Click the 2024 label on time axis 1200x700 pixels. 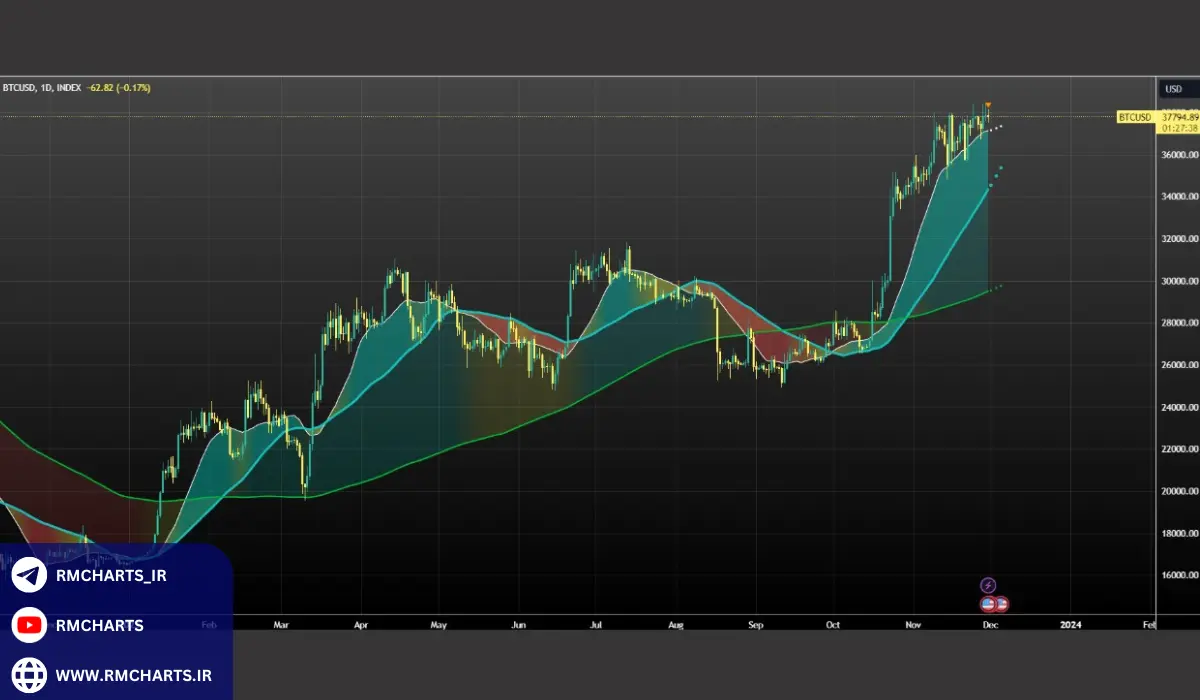[1070, 624]
